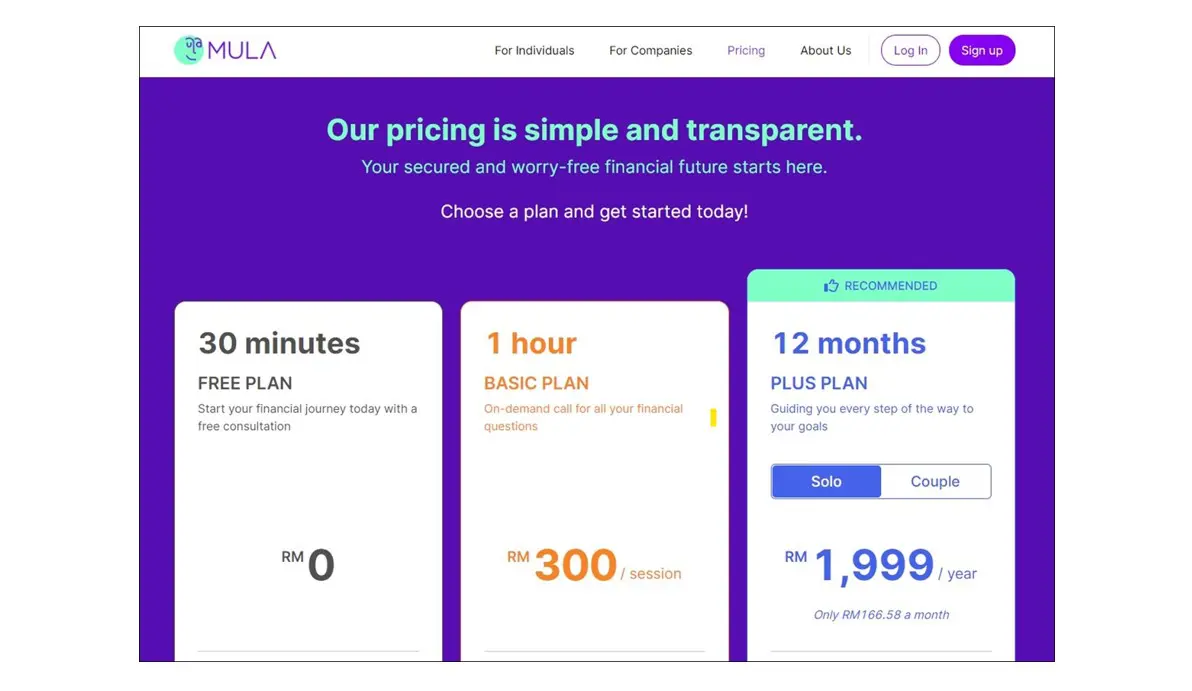
Task: Open the For Companies menu
Action: (650, 51)
